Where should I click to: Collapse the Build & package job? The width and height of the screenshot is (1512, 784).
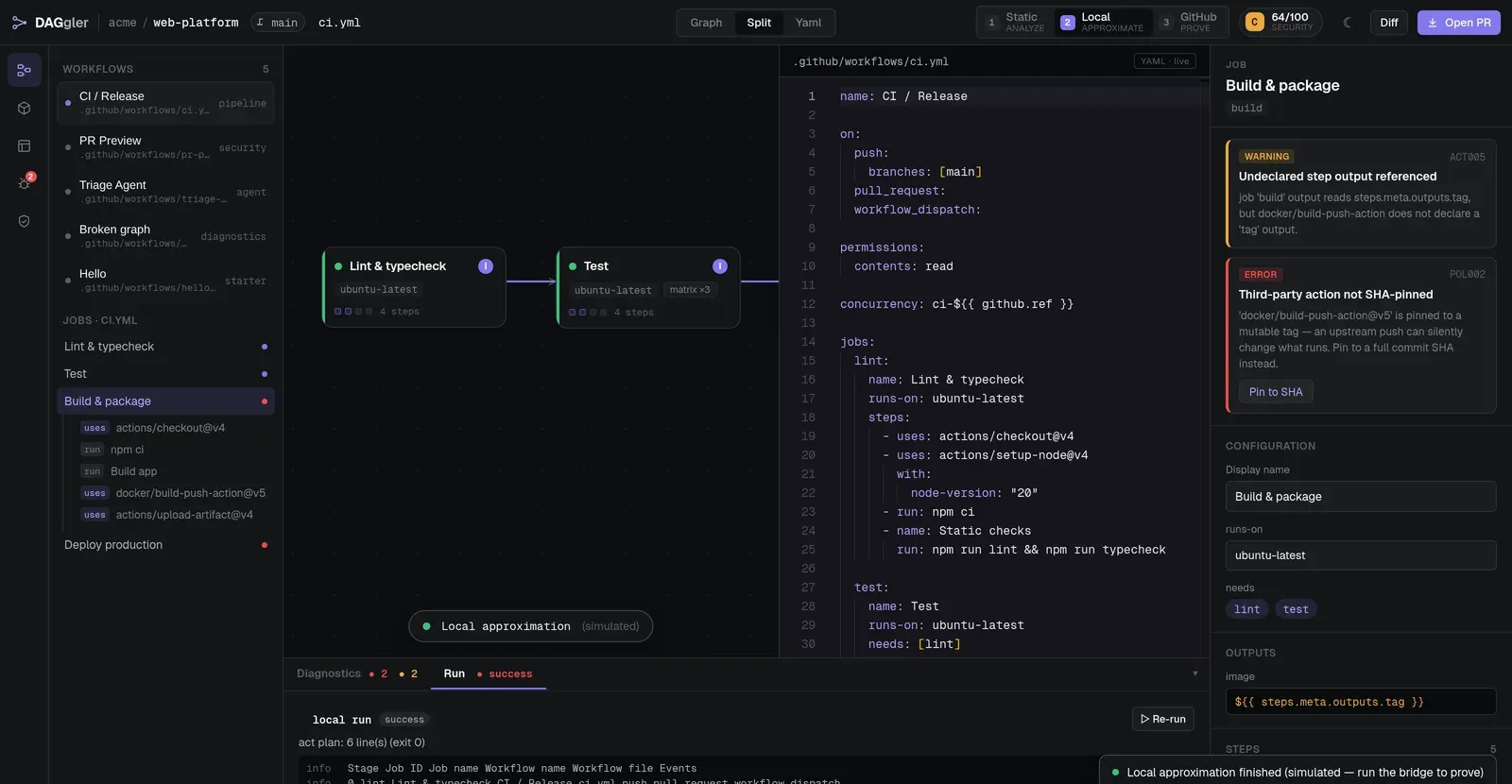tap(165, 401)
